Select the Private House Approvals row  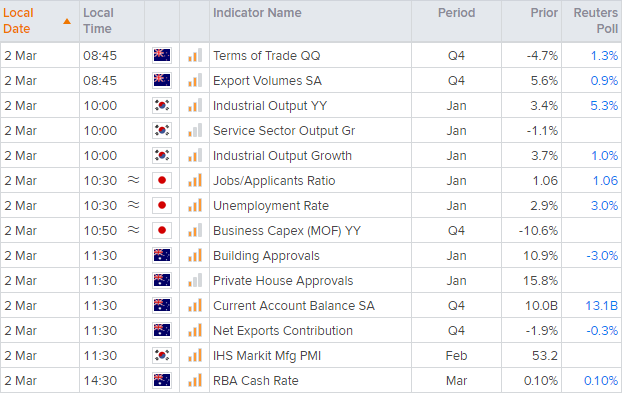pyautogui.click(x=311, y=280)
